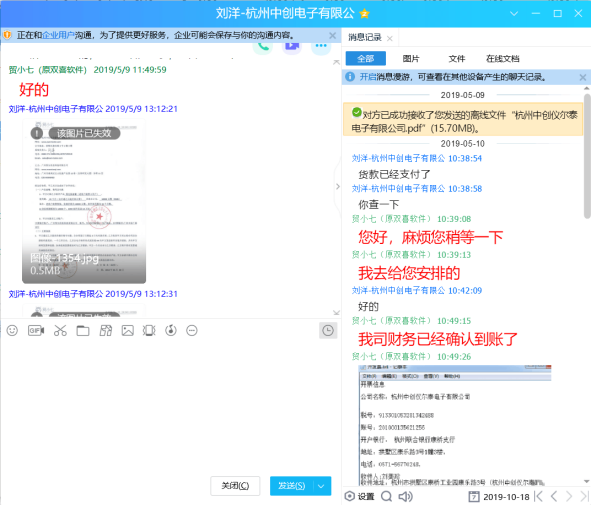The height and width of the screenshot is (506, 591).
Task: Switch to the 全部 filter tab
Action: 366,59
